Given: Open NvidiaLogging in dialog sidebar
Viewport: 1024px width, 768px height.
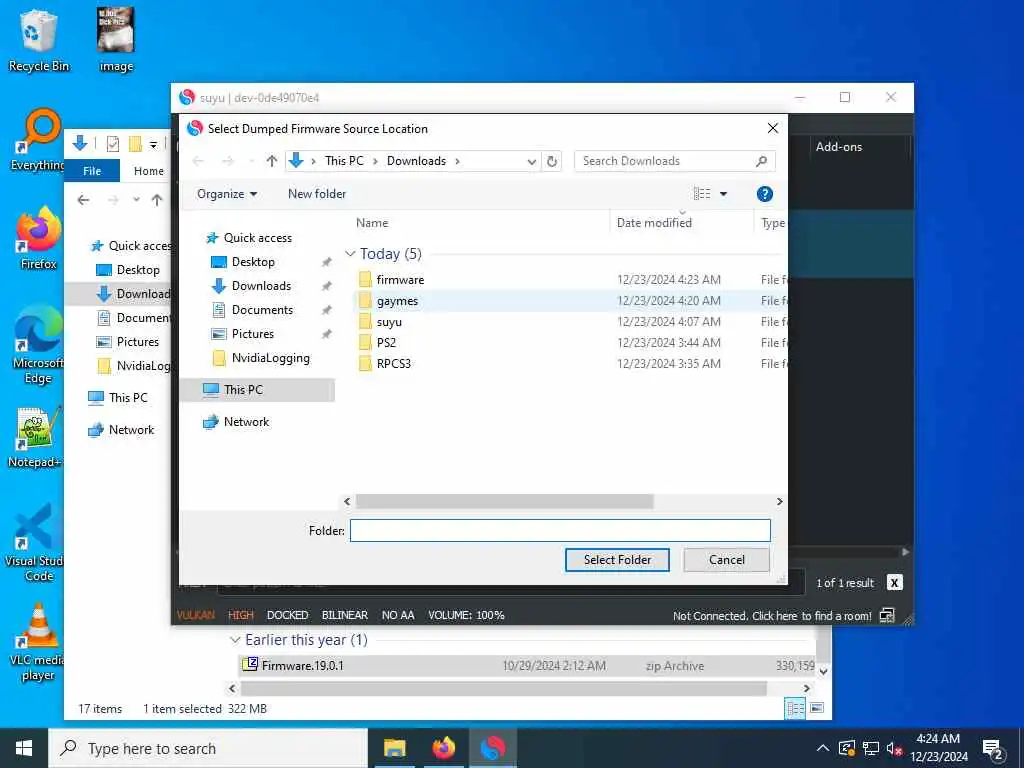Looking at the screenshot, I should click(x=270, y=358).
